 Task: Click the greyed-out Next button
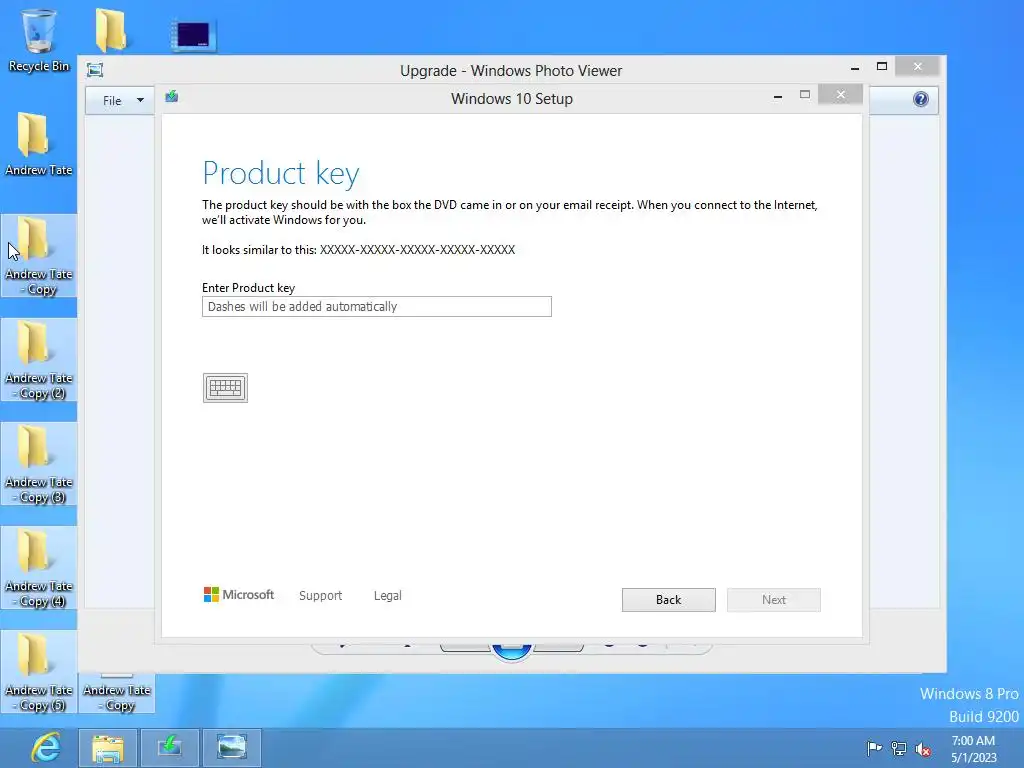pyautogui.click(x=773, y=600)
